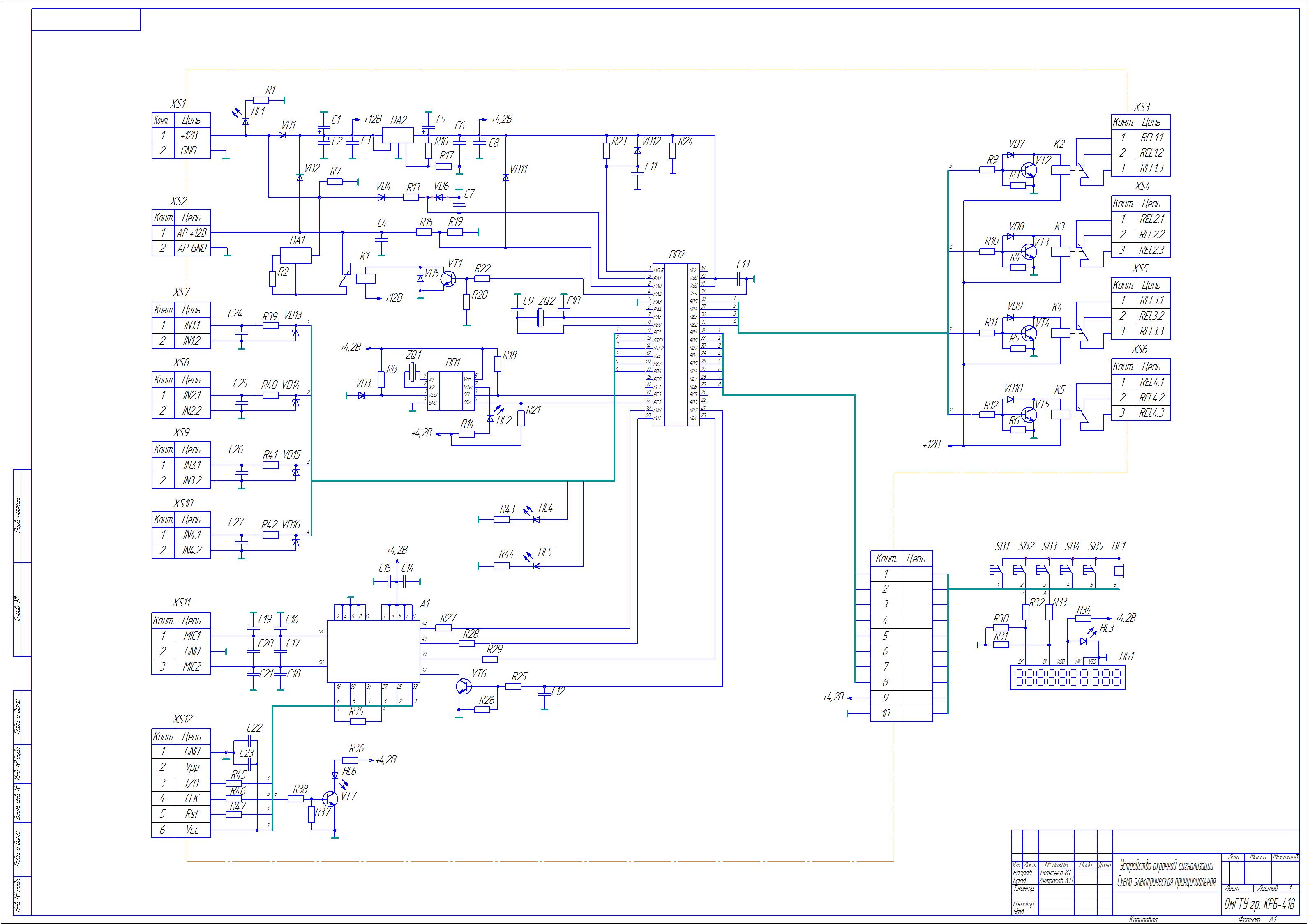
Task: Click the BF1 buzzer symbol
Action: click(x=1119, y=570)
